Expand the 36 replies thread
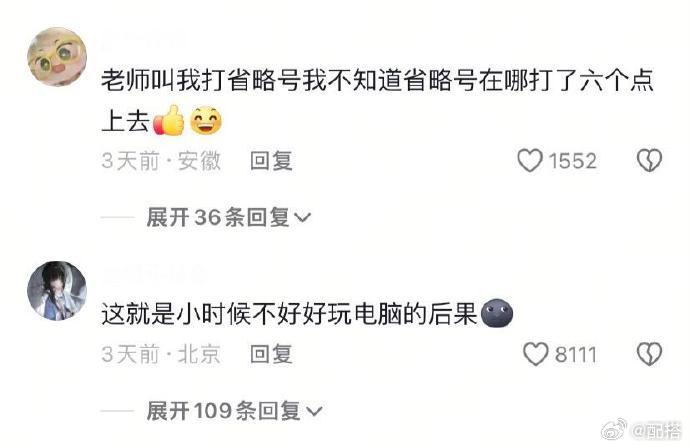Screen dimensions: 690x448 pyautogui.click(x=228, y=217)
